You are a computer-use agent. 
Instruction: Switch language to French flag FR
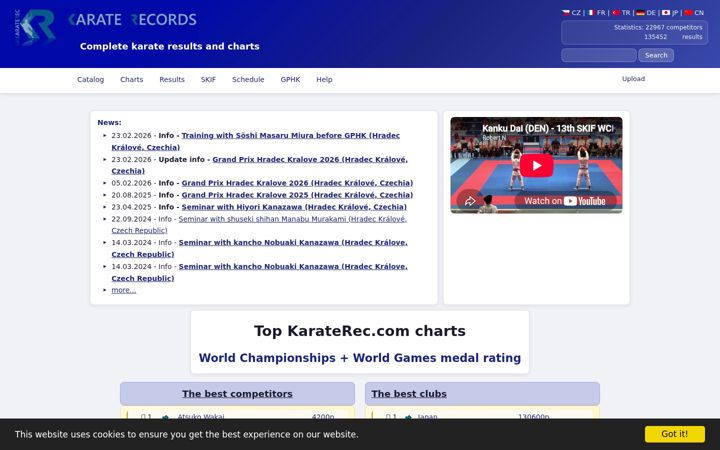point(596,13)
